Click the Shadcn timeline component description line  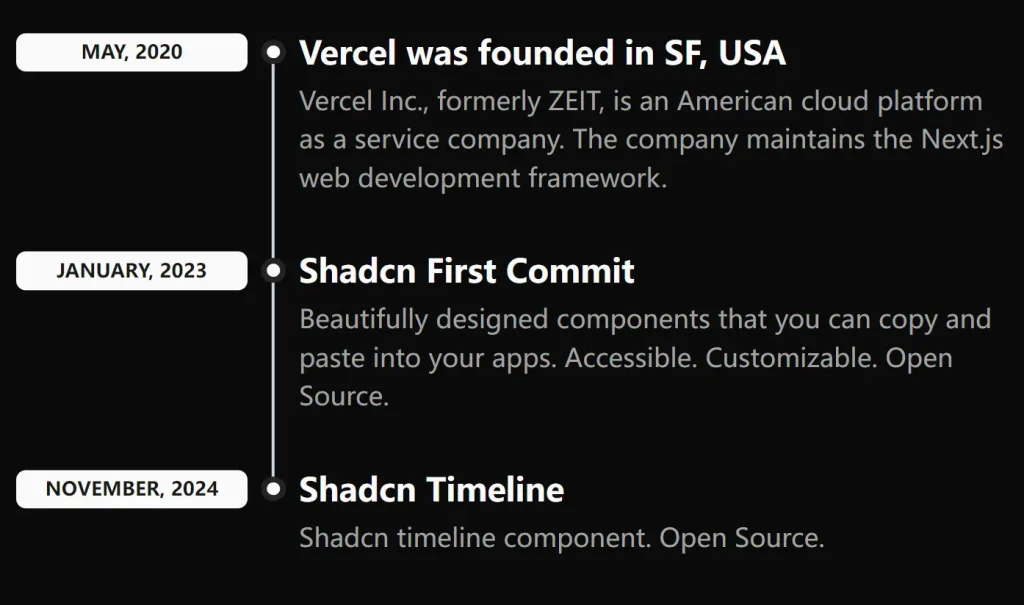561,537
